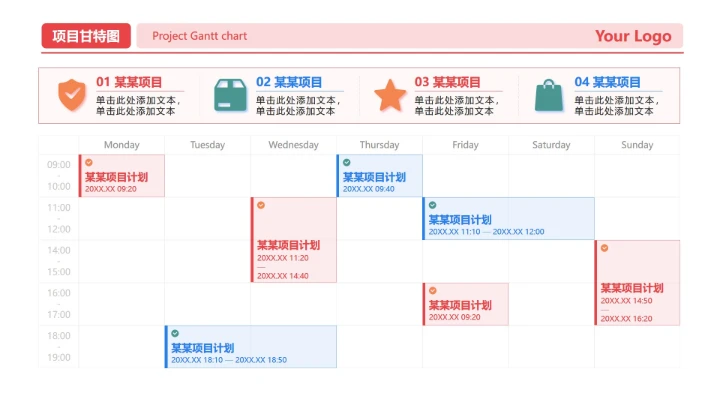Viewport: 720px width, 405px height.
Task: Toggle the green check on Friday's 11:10 task
Action: [x=433, y=205]
